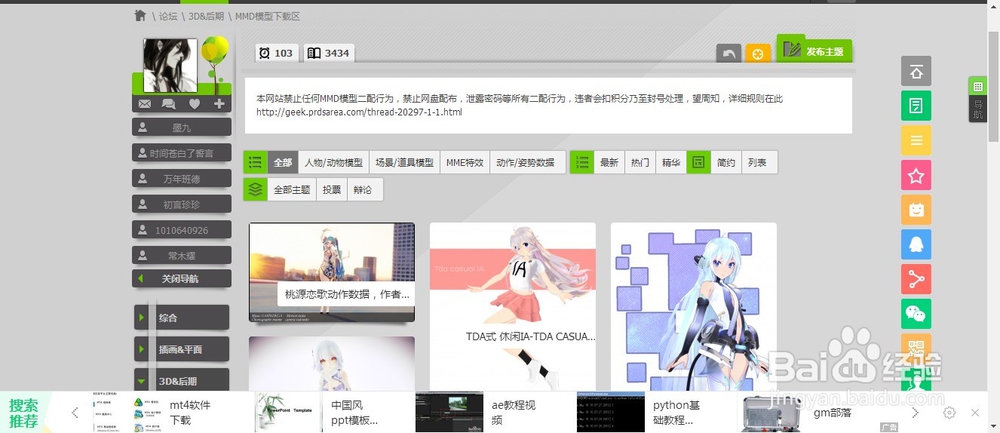Open user 时间苍白了誓言 profile
The height and width of the screenshot is (433, 1000).
182,153
